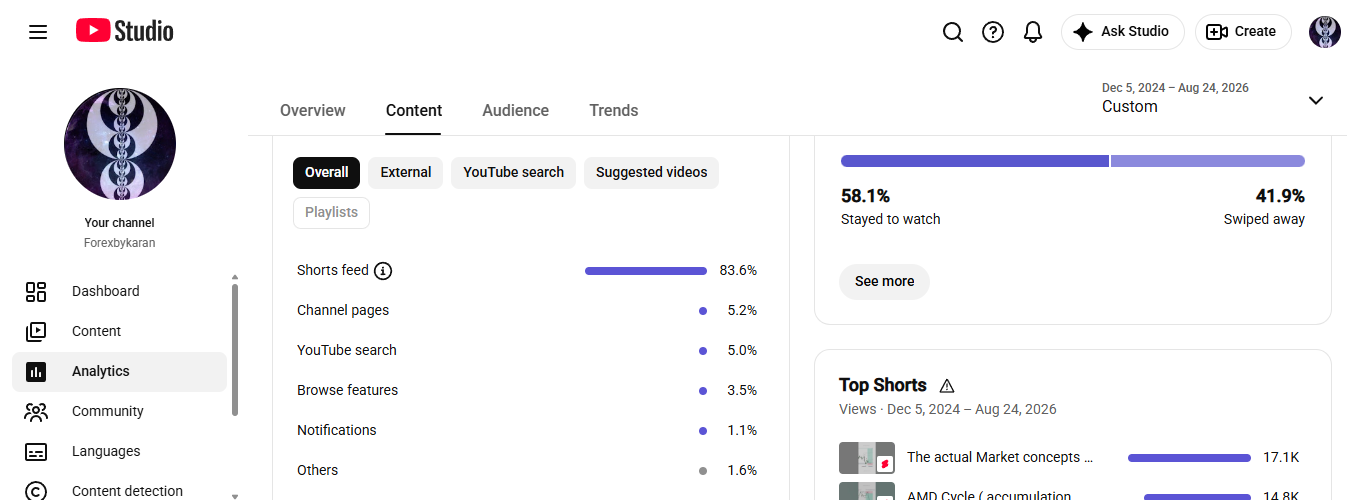Click the Shorts feed row label
Screen dimensions: 1347x500
coord(333,270)
